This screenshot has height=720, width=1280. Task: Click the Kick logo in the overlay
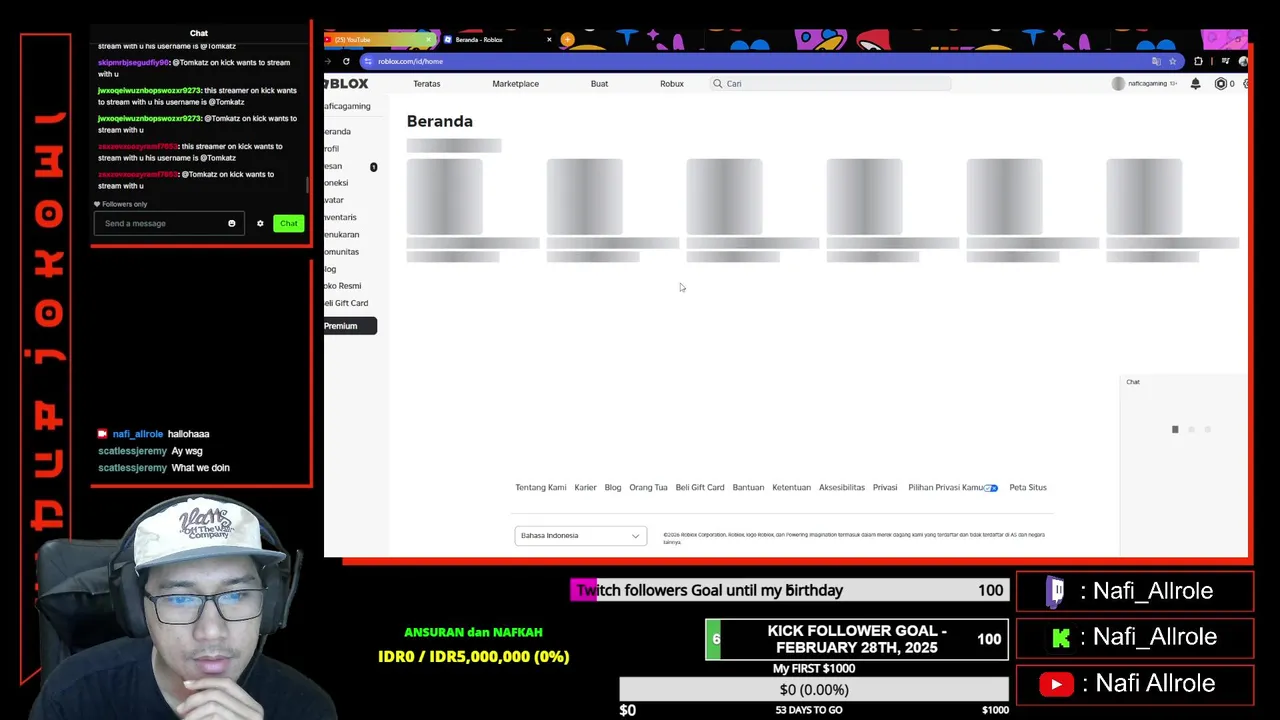point(1061,637)
